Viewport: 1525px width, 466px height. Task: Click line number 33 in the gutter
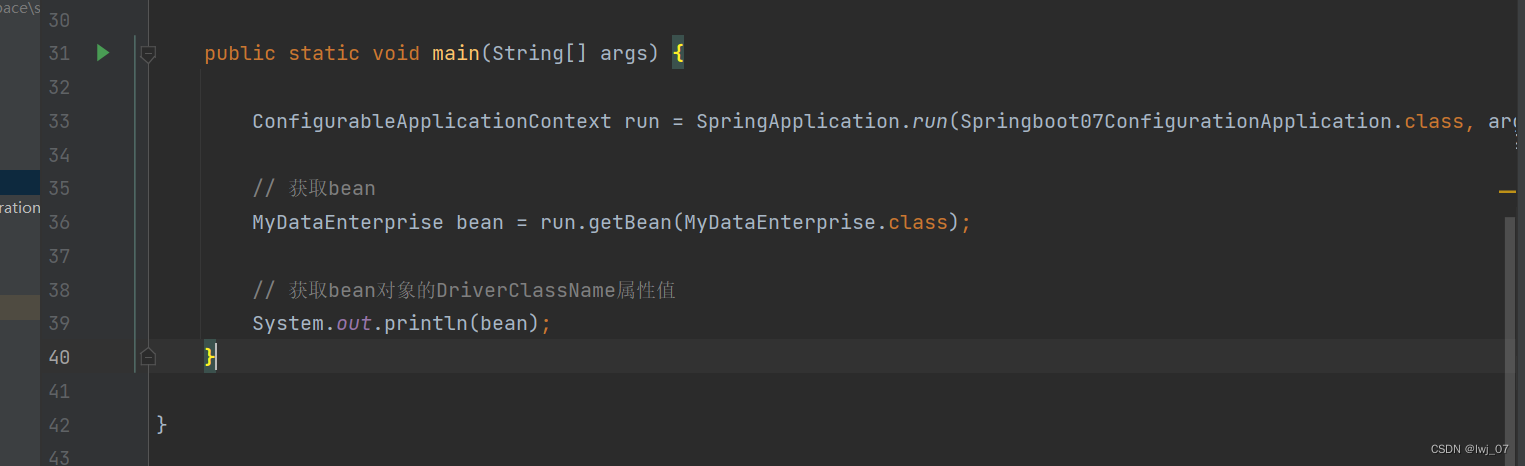[x=59, y=121]
